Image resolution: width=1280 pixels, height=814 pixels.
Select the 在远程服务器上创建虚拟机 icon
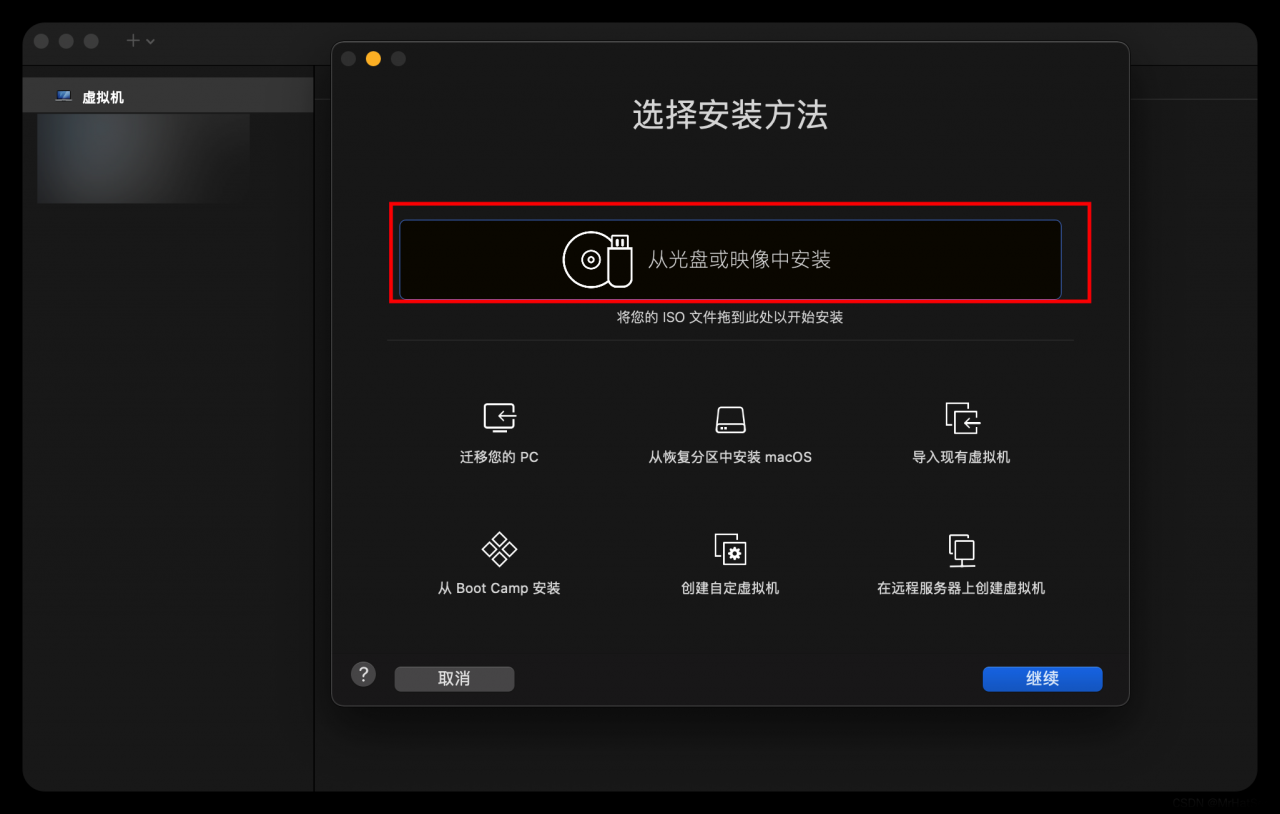point(961,548)
